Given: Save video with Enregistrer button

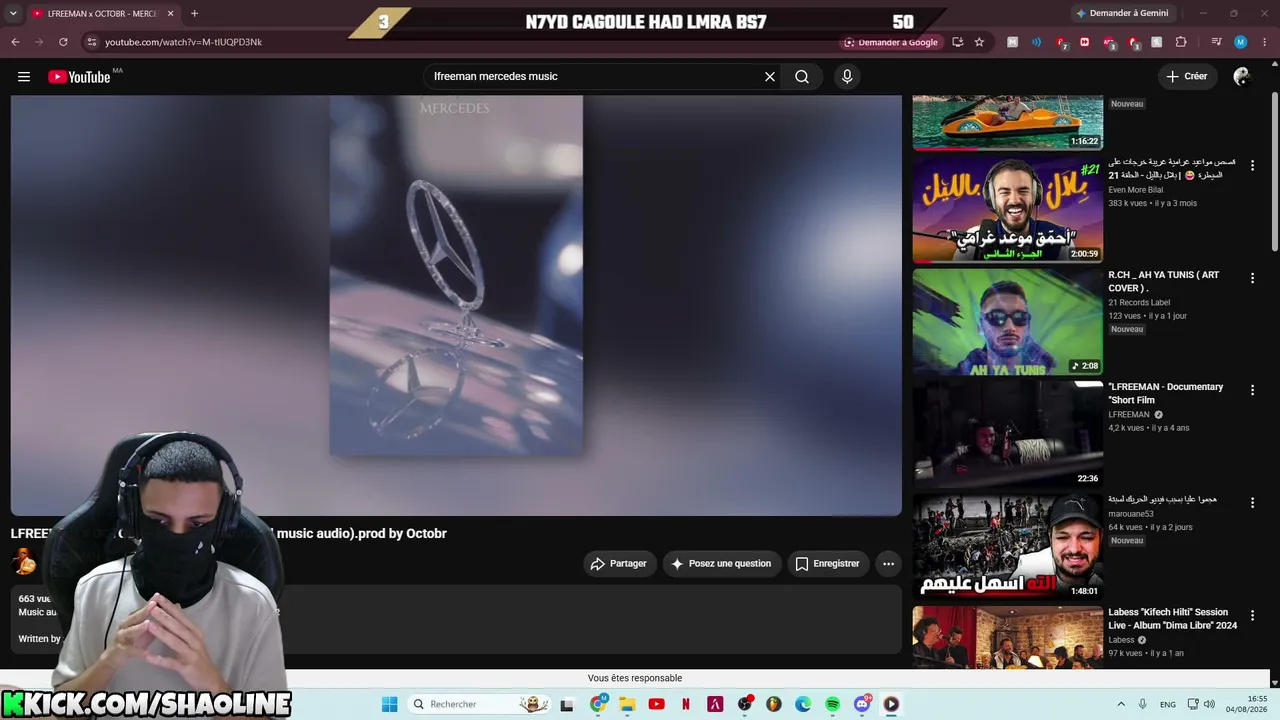Looking at the screenshot, I should (828, 564).
